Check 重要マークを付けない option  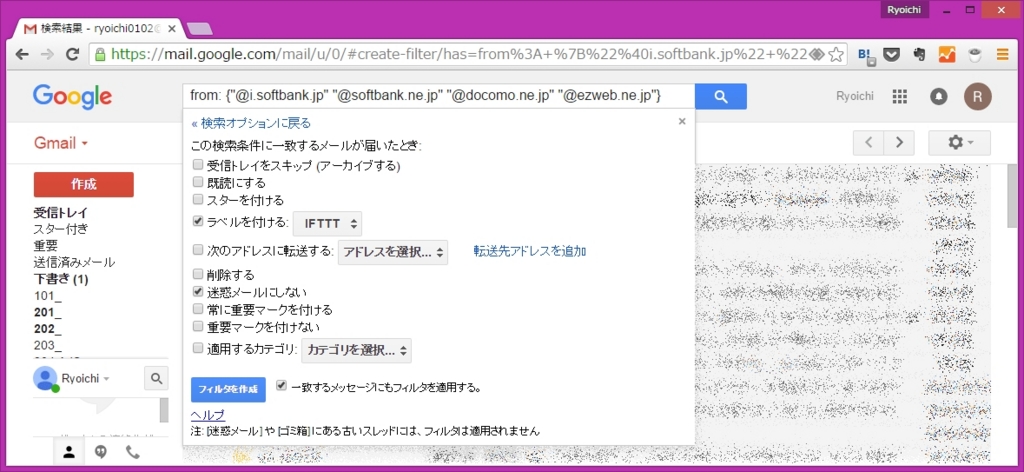click(x=198, y=325)
